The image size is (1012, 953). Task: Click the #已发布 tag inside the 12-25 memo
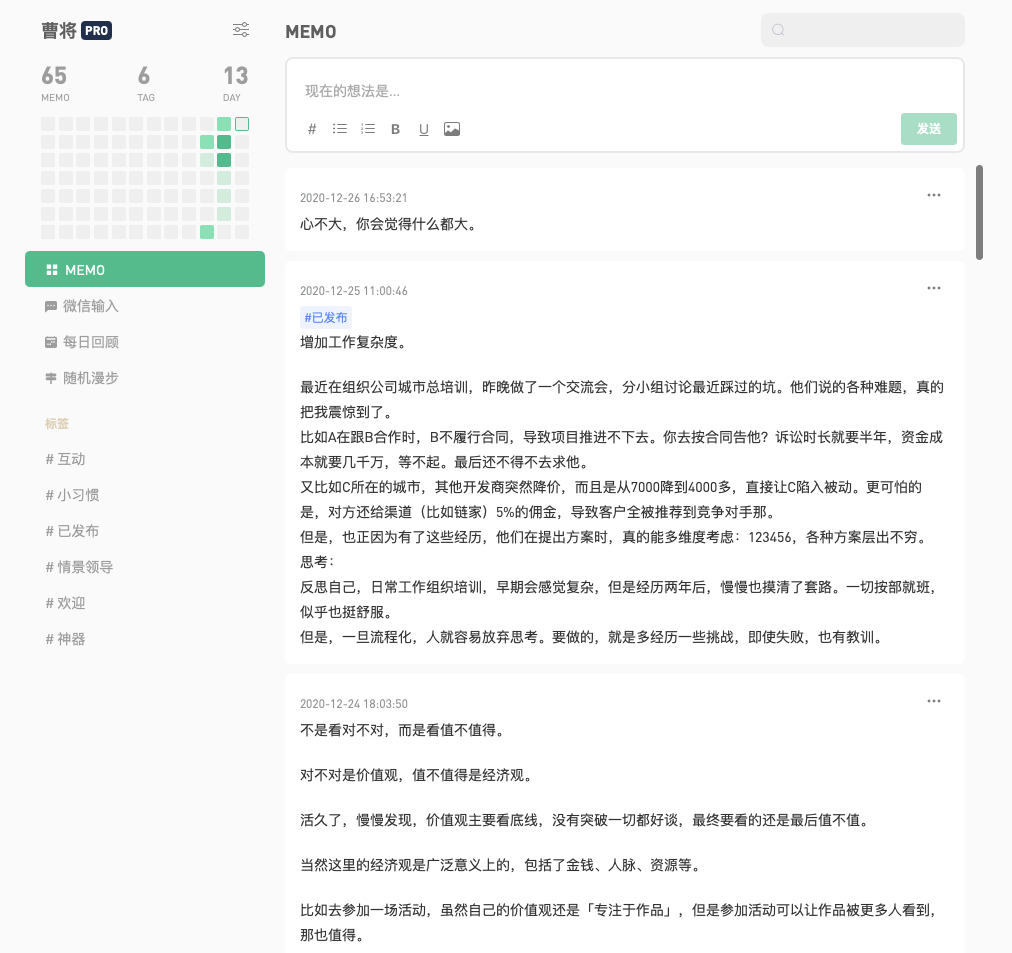(x=326, y=317)
